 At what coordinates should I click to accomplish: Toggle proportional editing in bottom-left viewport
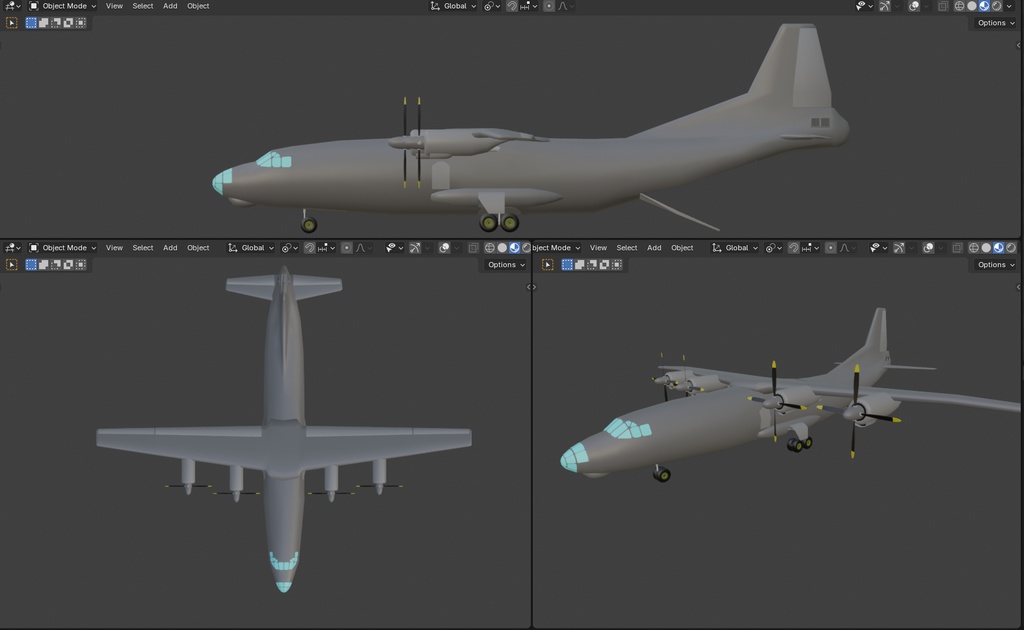tap(346, 247)
